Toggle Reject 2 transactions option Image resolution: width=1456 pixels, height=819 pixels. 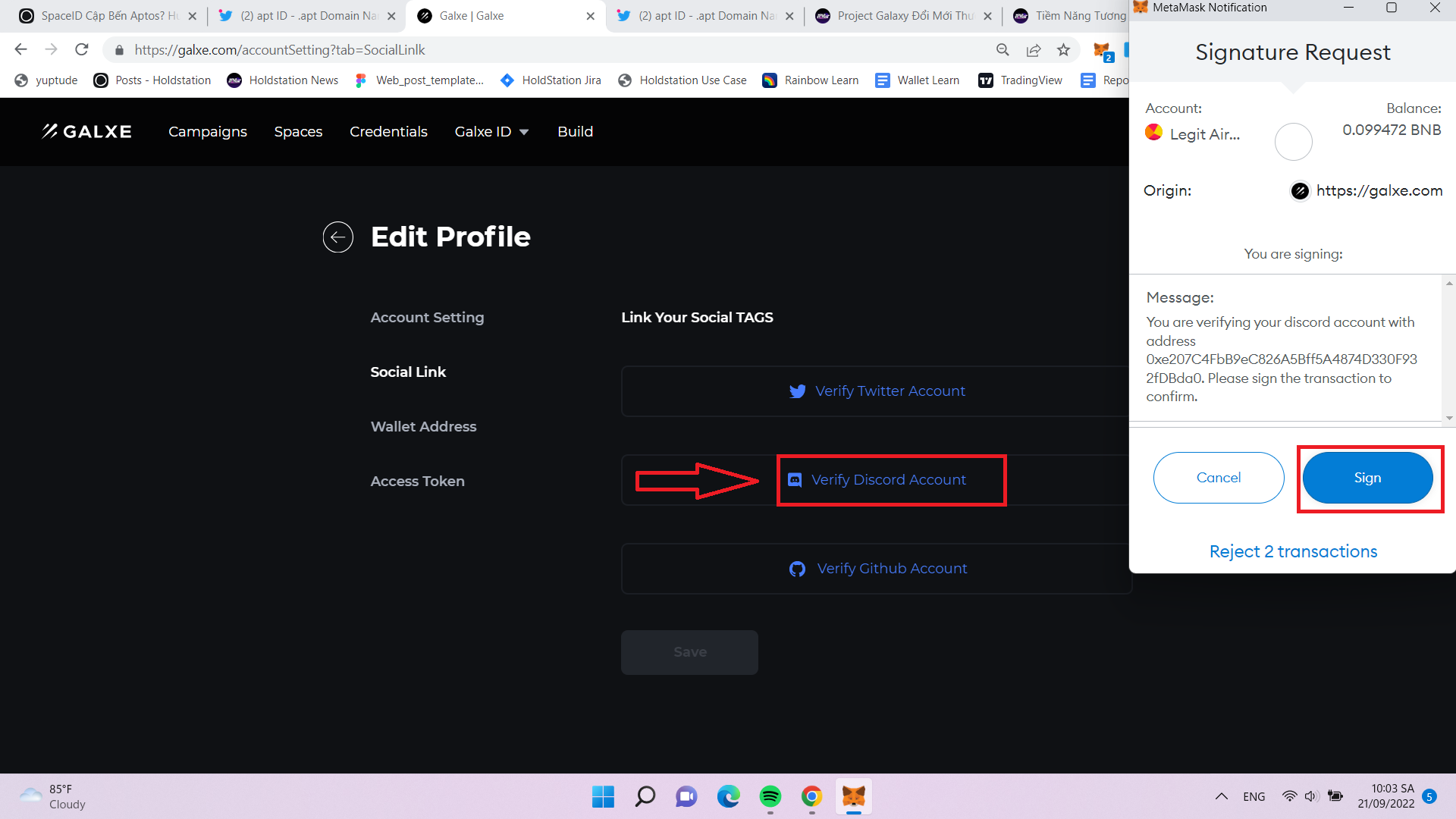pyautogui.click(x=1293, y=551)
